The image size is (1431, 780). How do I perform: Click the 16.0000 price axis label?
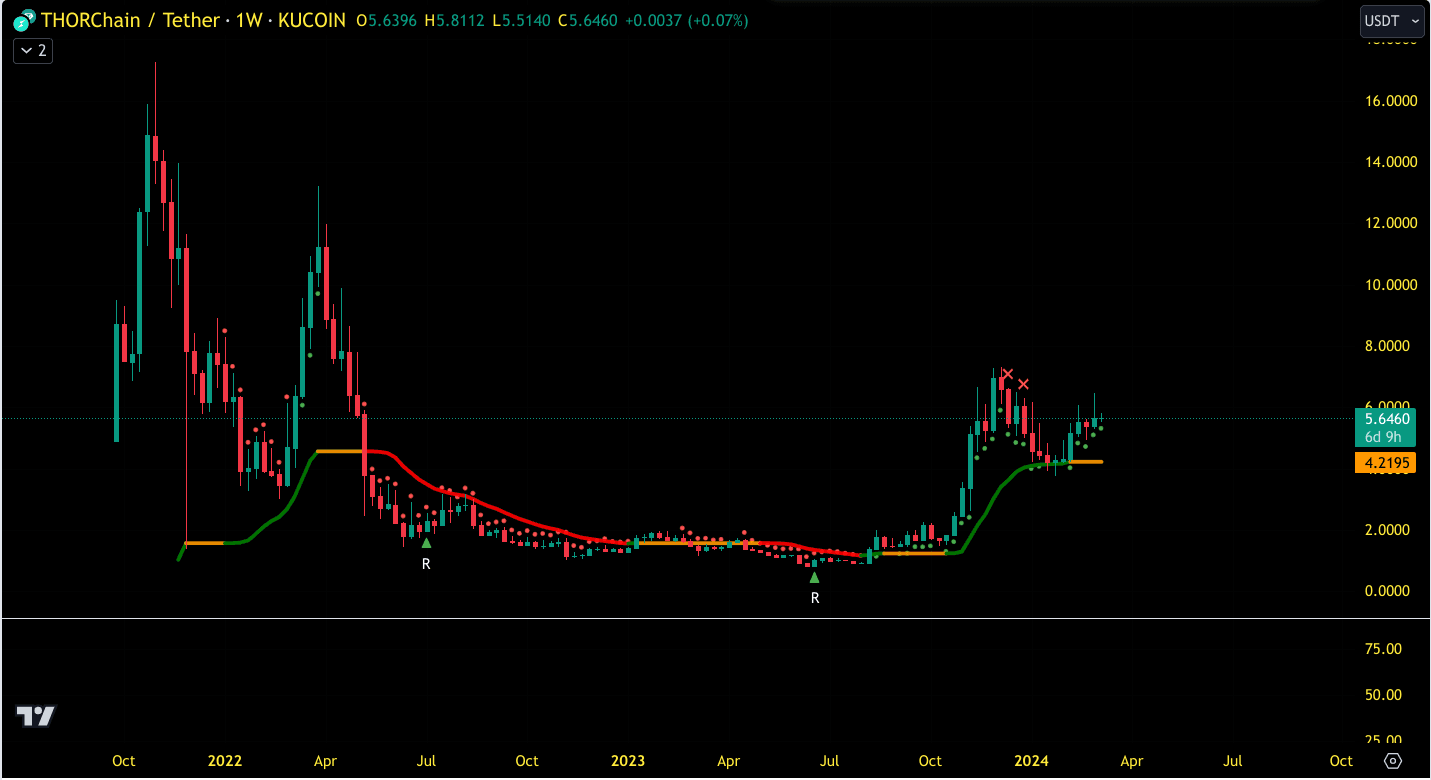(x=1392, y=101)
